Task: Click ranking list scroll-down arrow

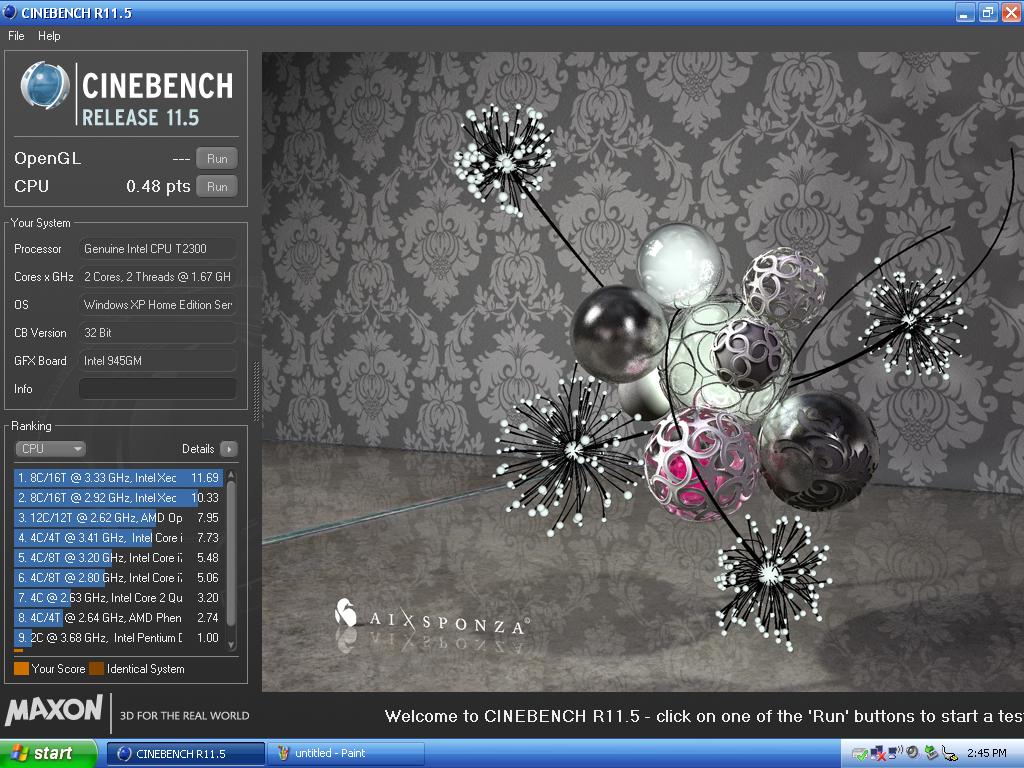Action: click(x=231, y=645)
